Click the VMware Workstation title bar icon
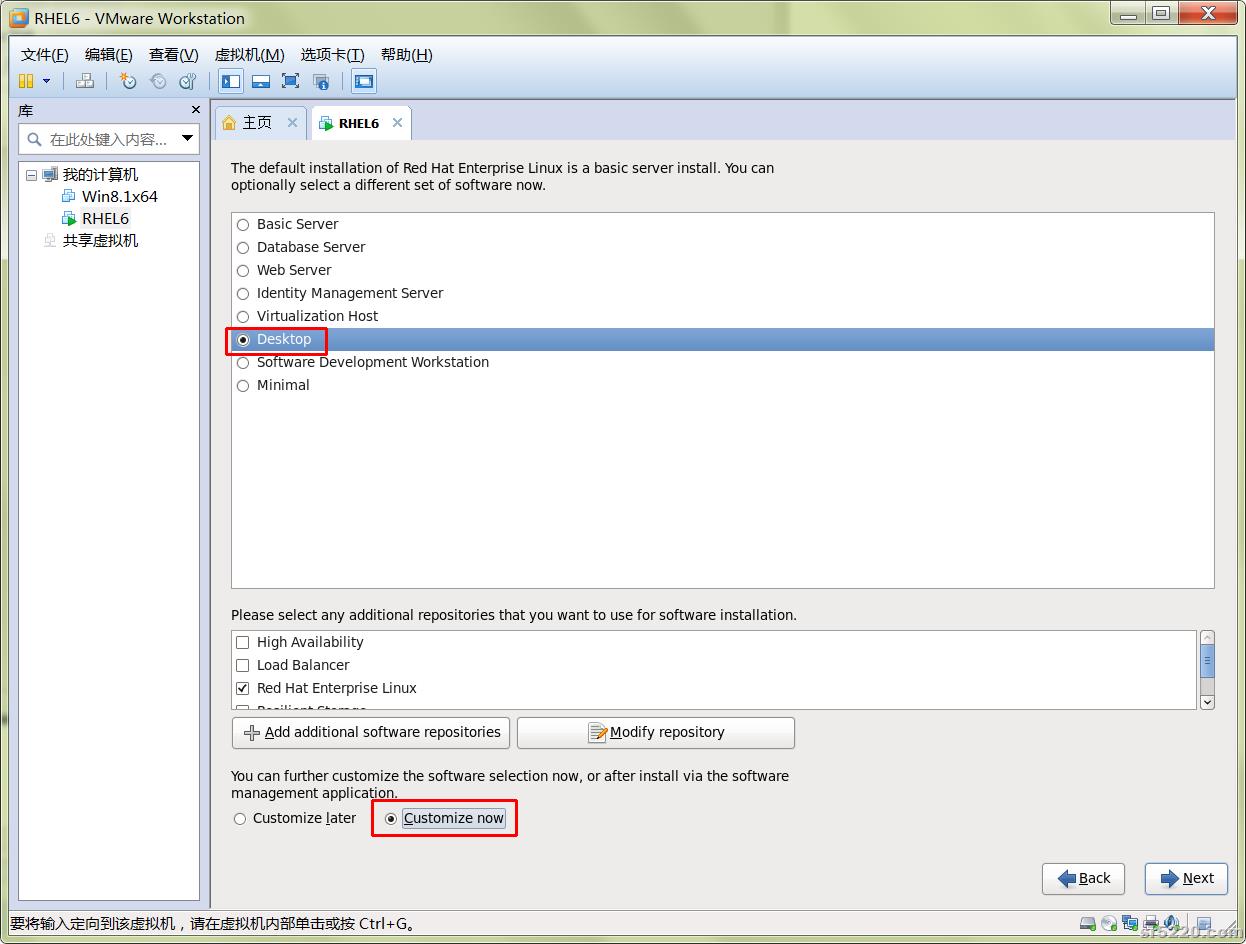Image resolution: width=1246 pixels, height=944 pixels. (18, 17)
